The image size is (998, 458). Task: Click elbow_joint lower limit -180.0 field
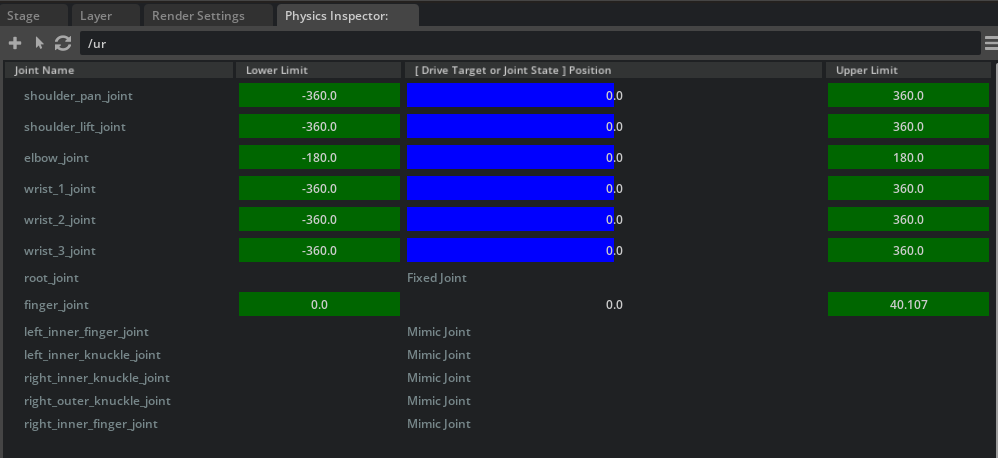[319, 158]
